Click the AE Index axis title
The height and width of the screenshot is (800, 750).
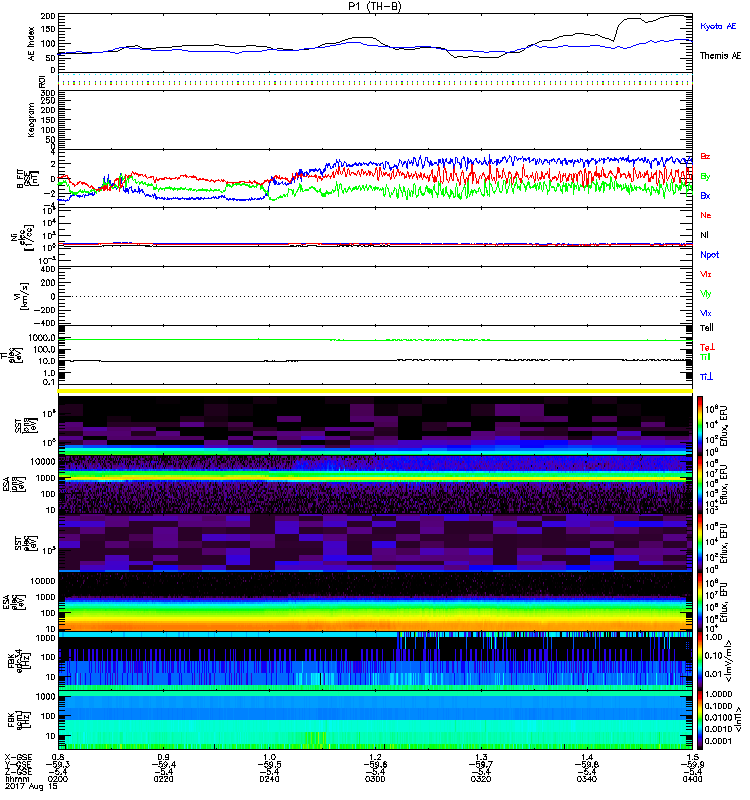32,44
